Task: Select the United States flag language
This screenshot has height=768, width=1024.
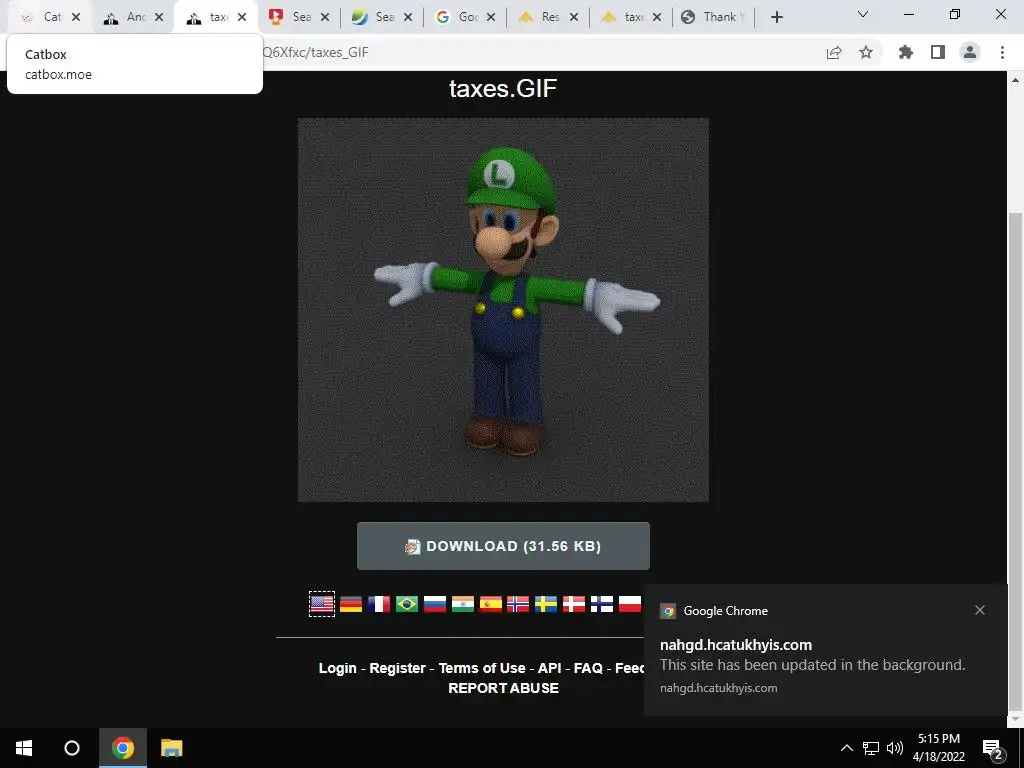Action: [322, 604]
